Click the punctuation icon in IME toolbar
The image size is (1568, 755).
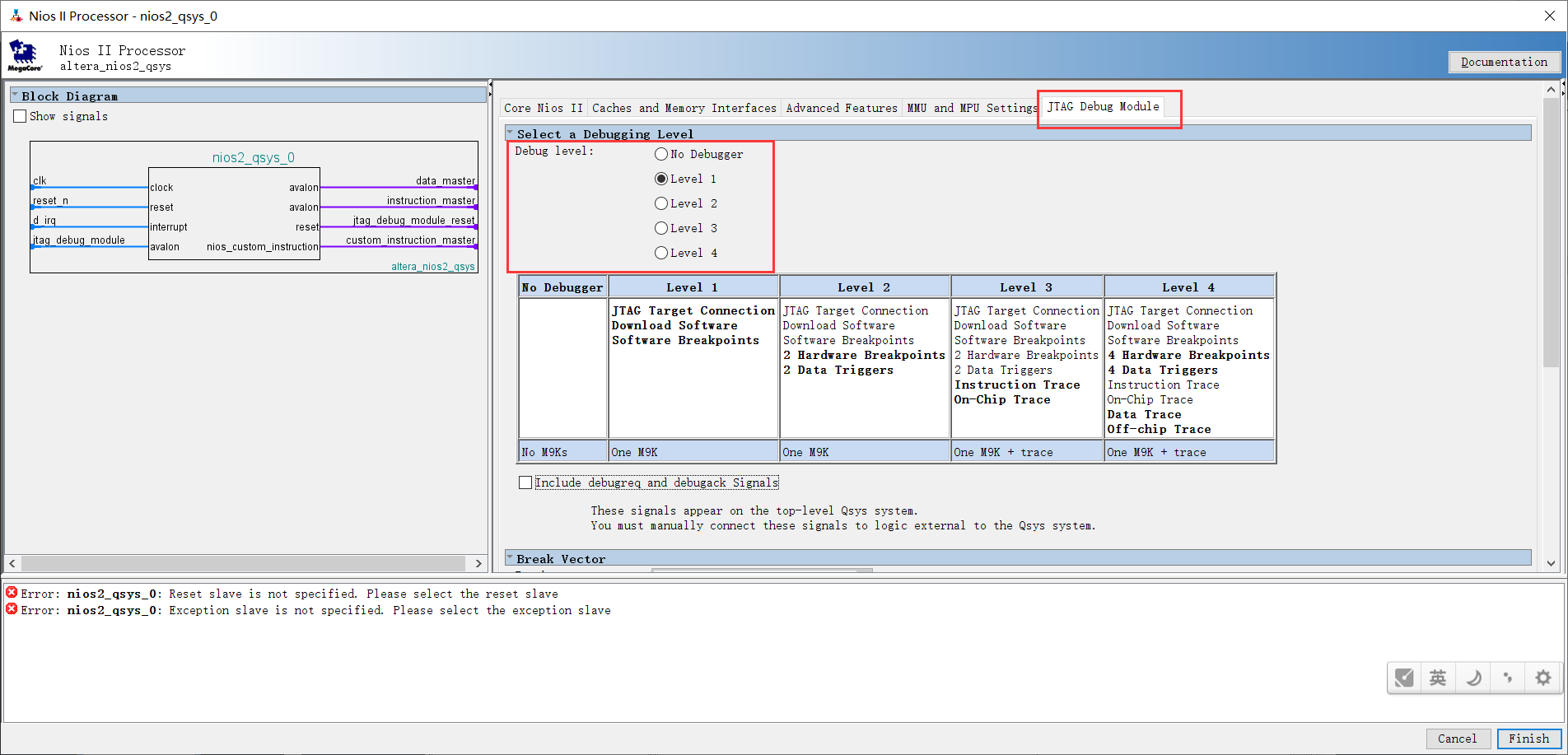pyautogui.click(x=1508, y=678)
